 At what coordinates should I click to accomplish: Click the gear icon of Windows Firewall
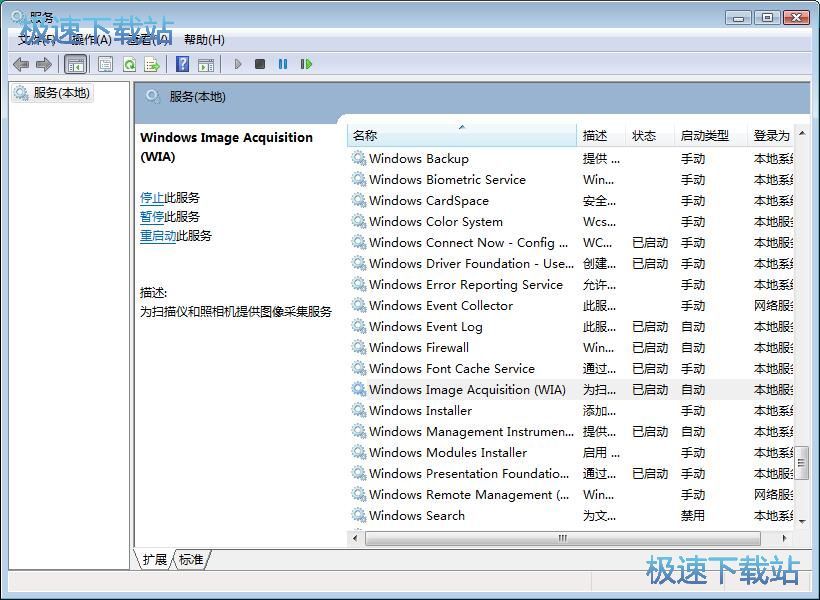tap(359, 347)
